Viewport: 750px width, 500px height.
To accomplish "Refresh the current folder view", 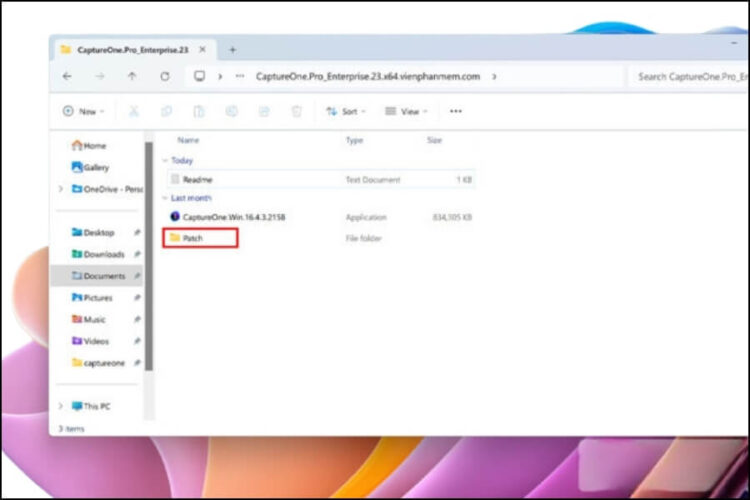I will click(x=165, y=76).
